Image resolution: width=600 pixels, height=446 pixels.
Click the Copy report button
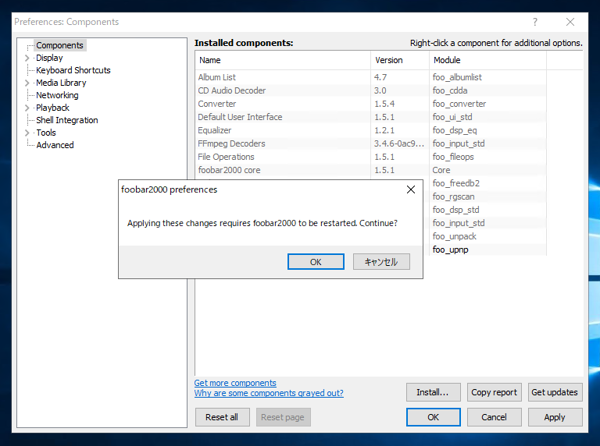pos(494,392)
